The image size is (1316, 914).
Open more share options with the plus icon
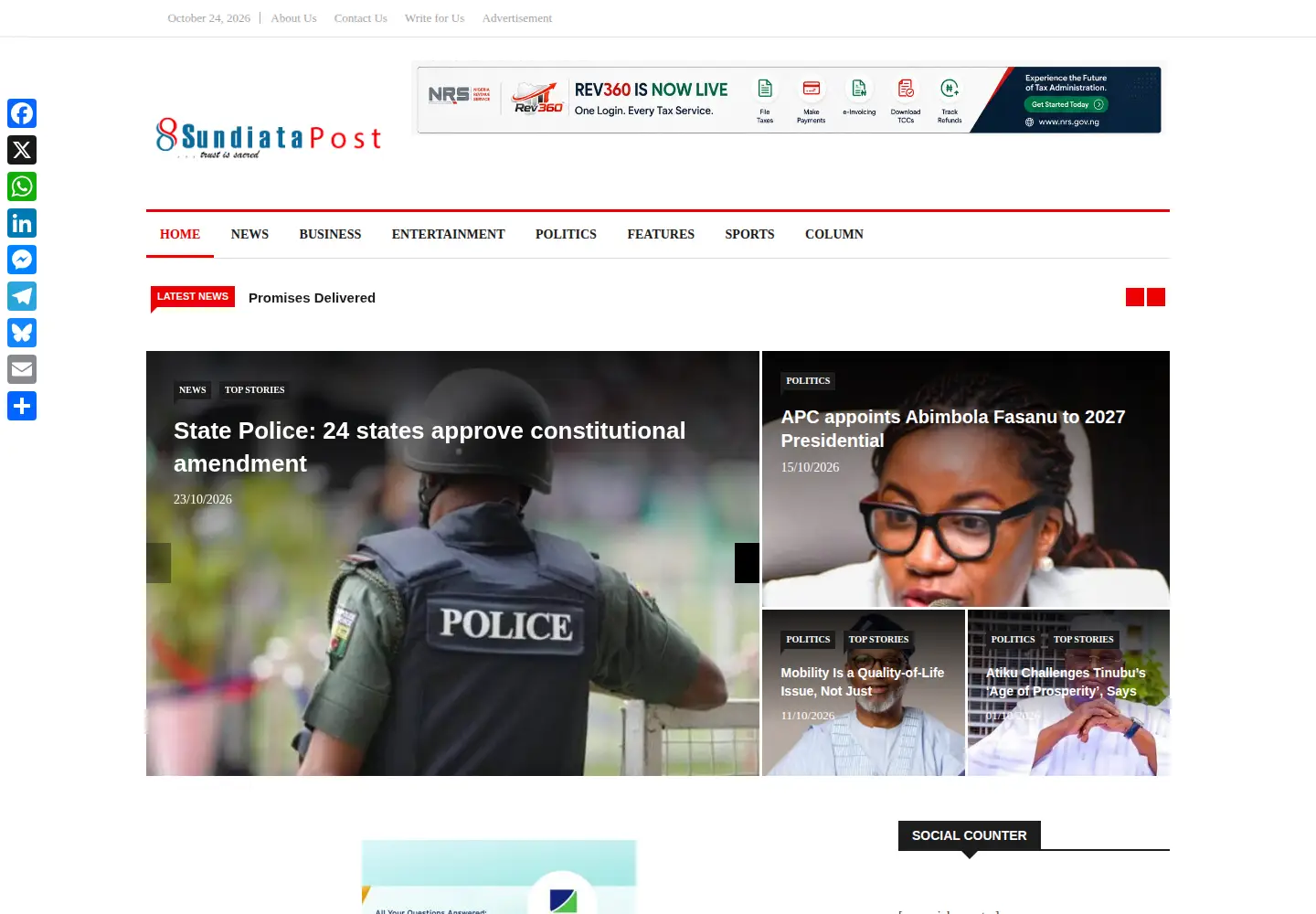click(x=22, y=406)
